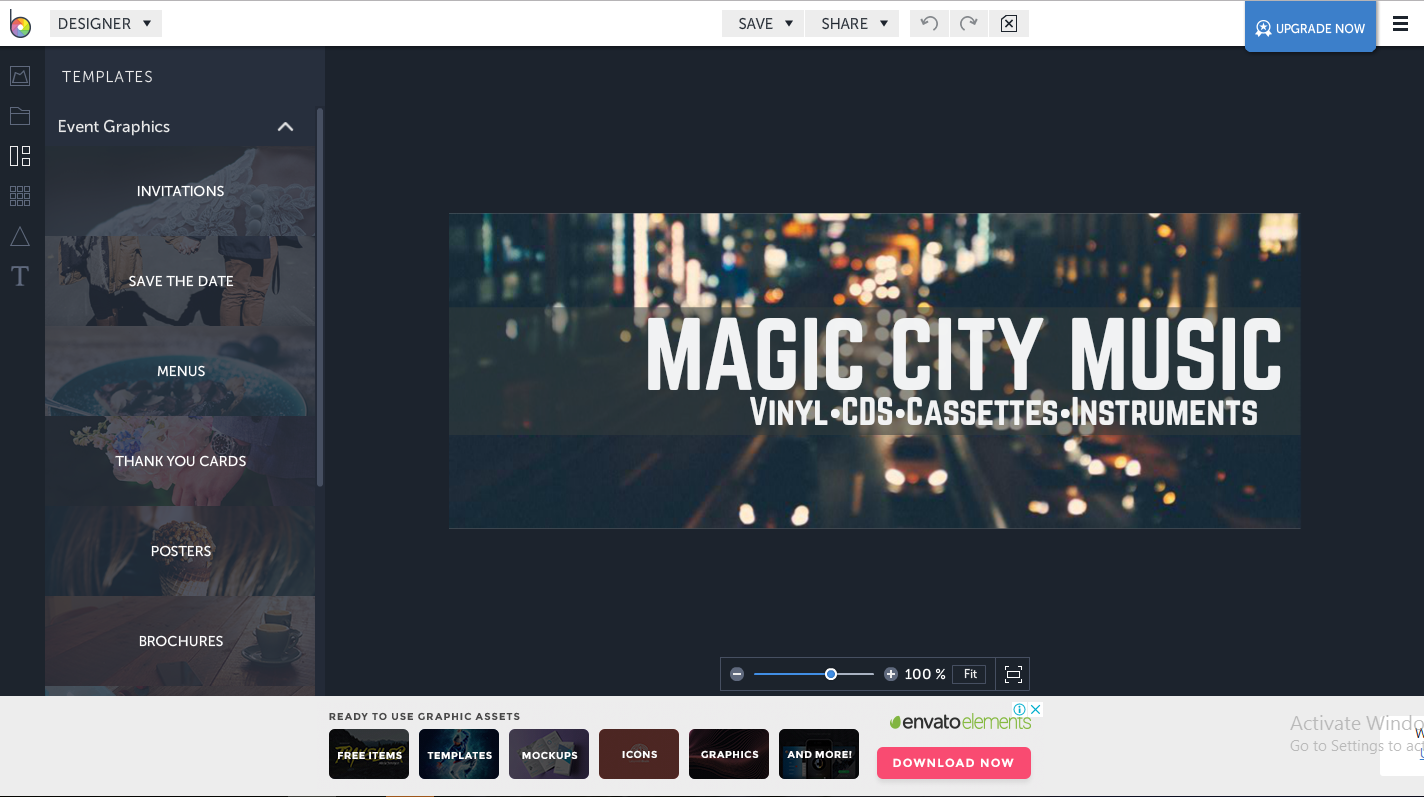Click the envato elements logo
This screenshot has width=1424, height=797.
pyautogui.click(x=960, y=722)
